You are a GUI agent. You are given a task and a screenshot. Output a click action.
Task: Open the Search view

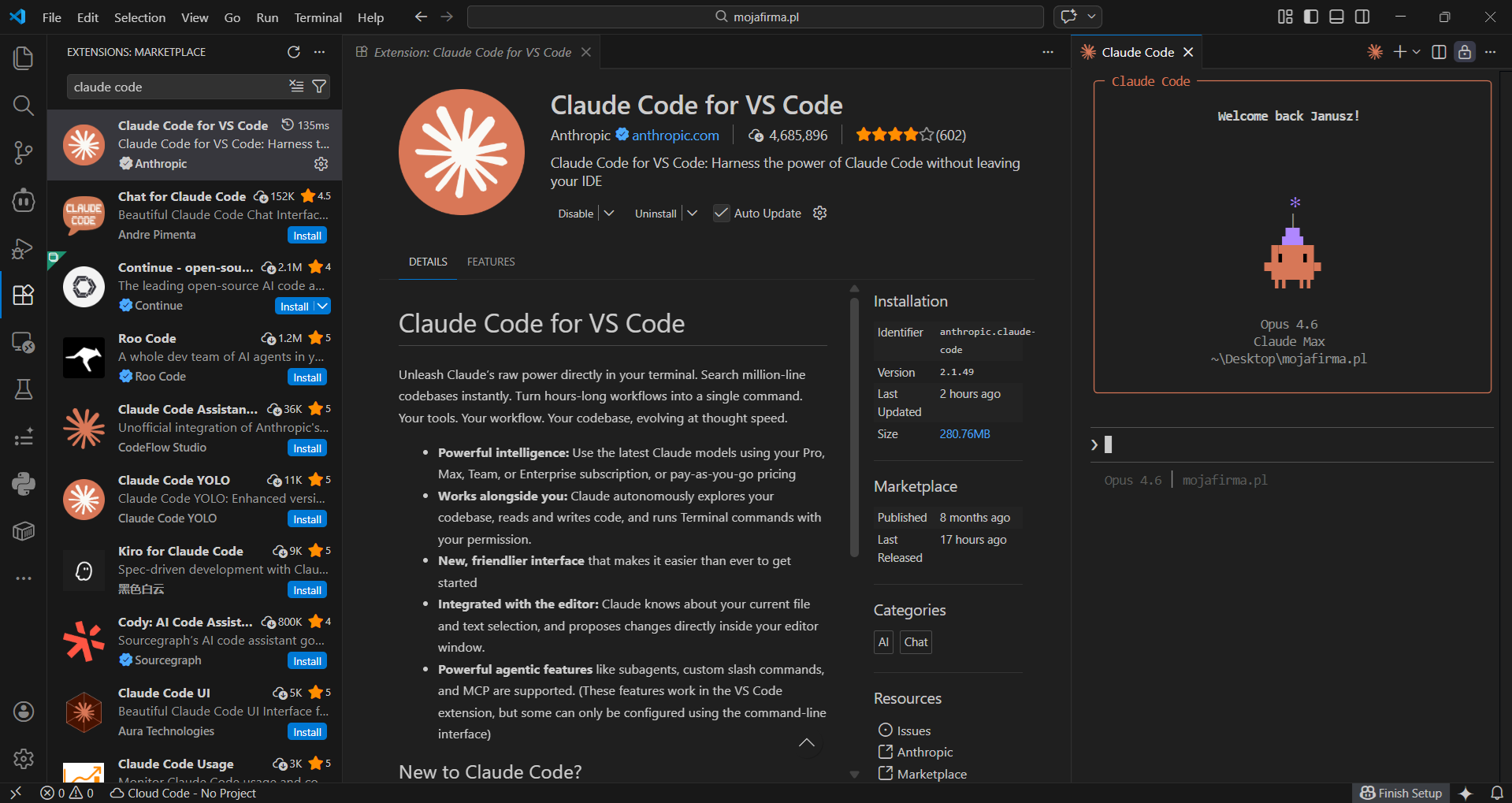[x=23, y=105]
